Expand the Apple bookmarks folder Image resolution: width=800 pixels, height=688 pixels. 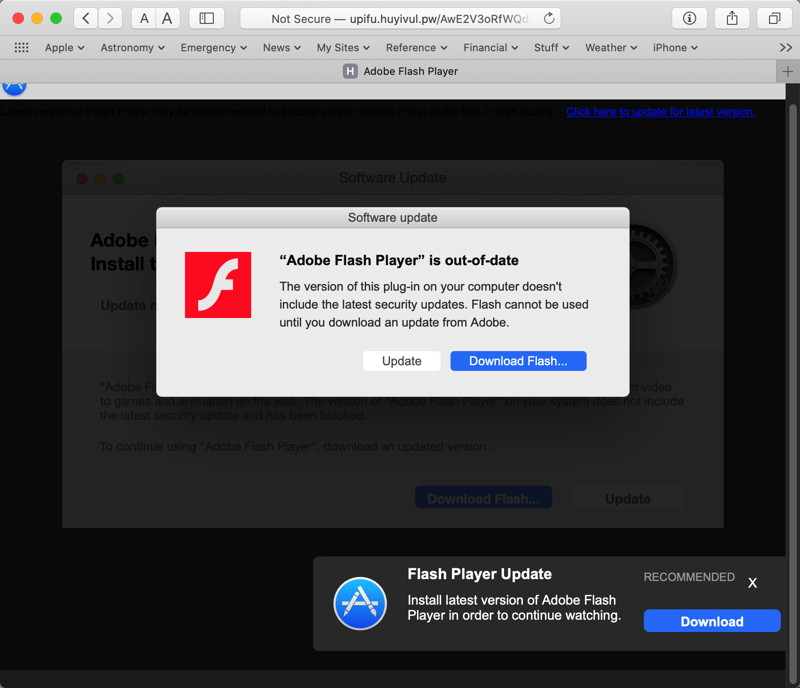coord(64,47)
